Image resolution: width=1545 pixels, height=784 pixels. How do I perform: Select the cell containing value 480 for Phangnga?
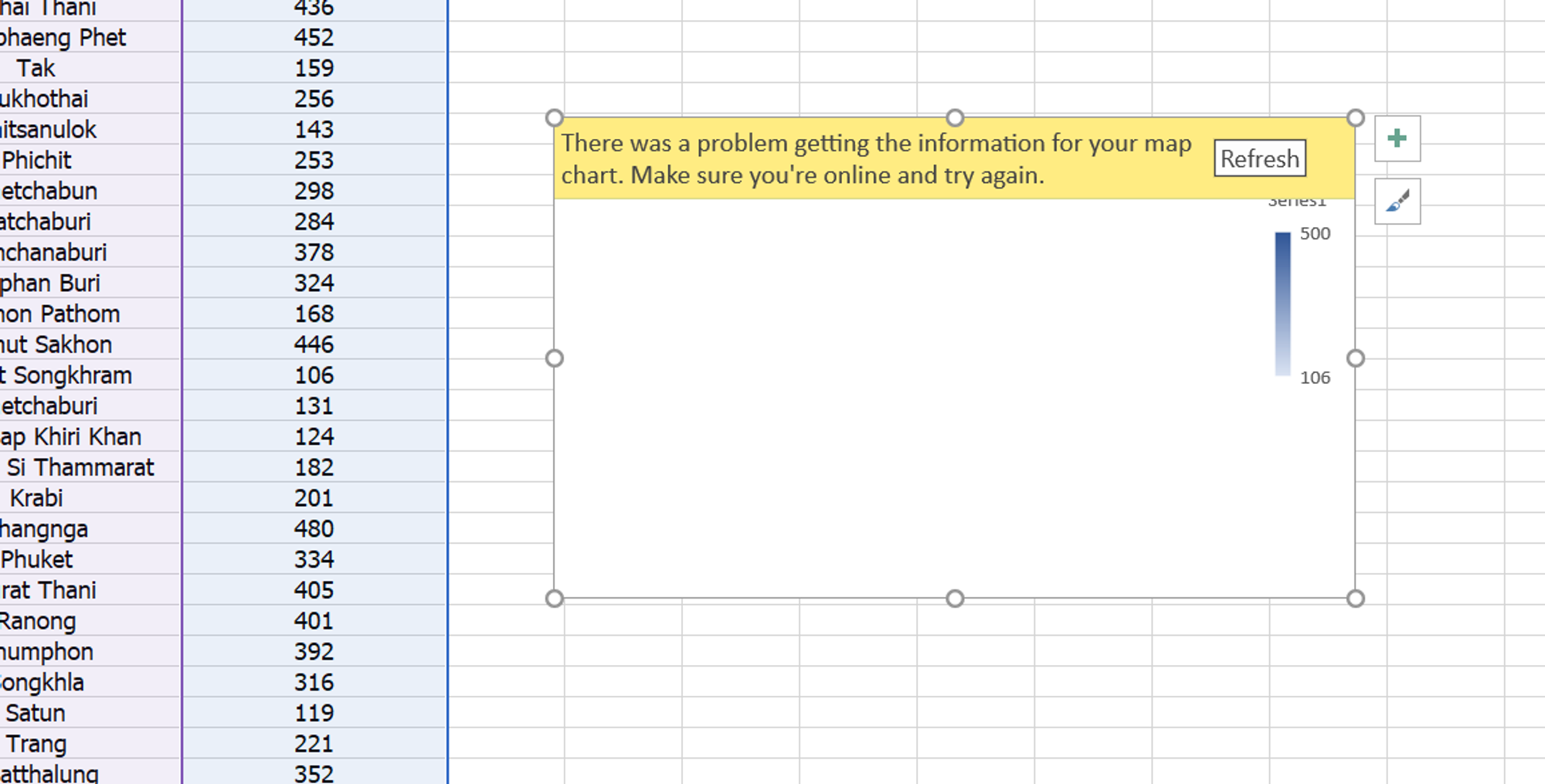click(313, 528)
